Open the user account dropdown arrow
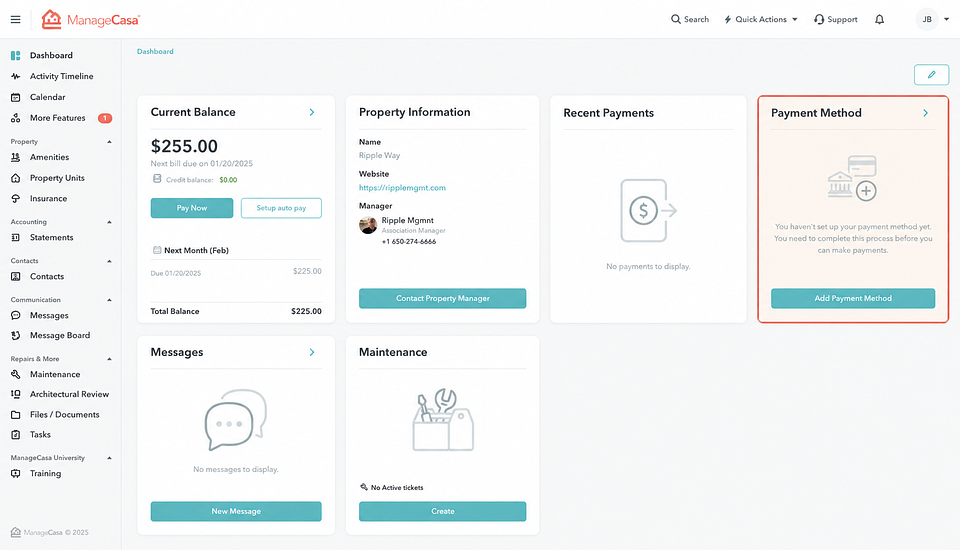Viewport: 960px width, 550px height. tap(947, 20)
